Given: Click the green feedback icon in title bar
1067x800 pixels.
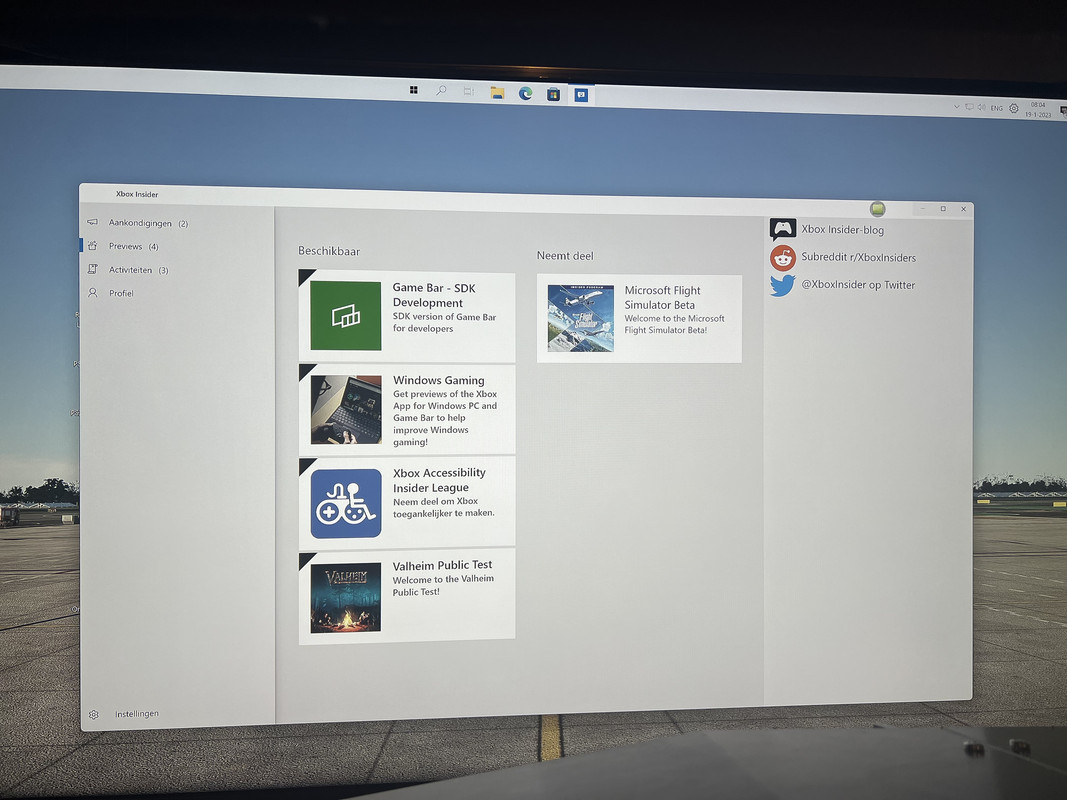Looking at the screenshot, I should click(x=878, y=208).
